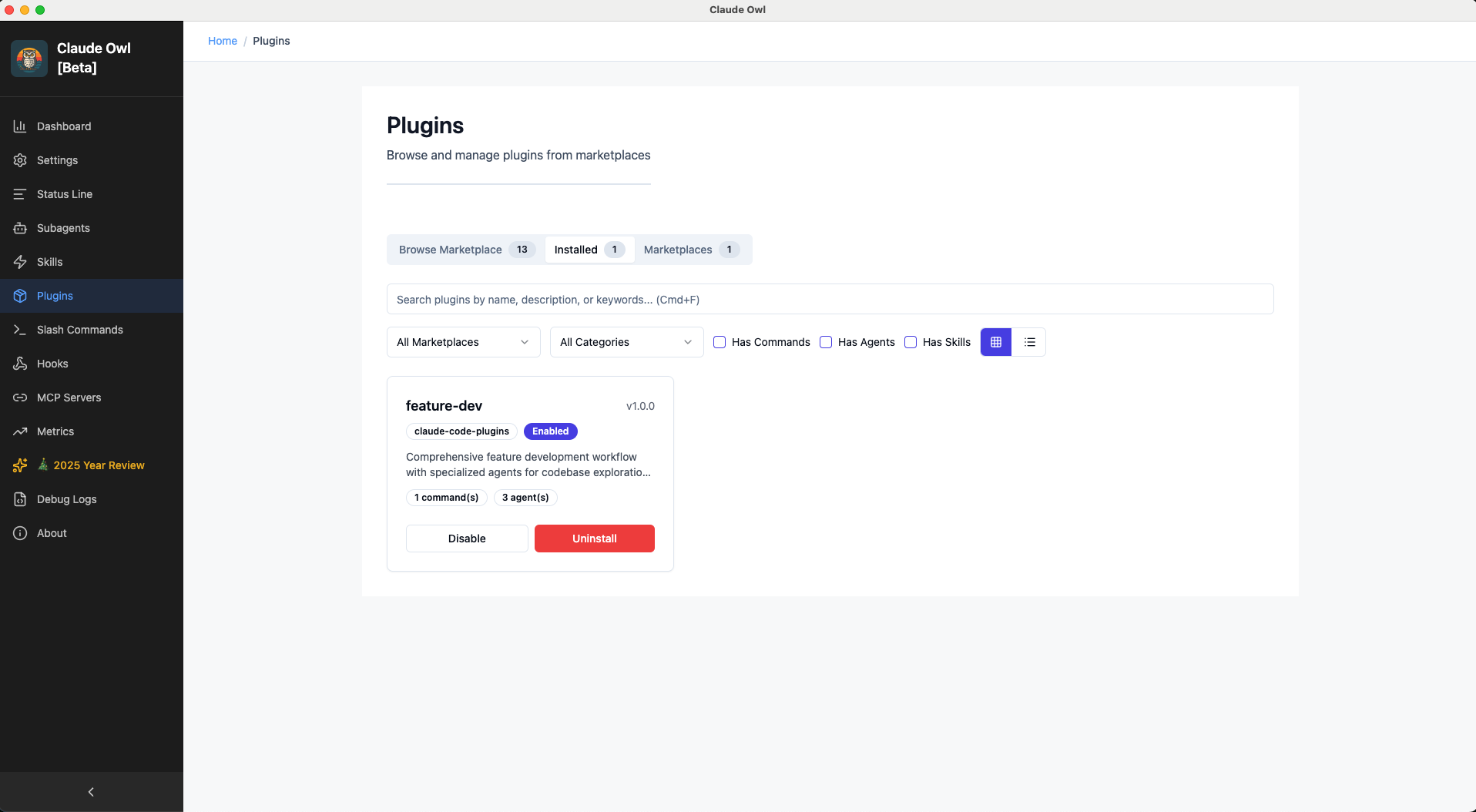Open the Hooks section icon
Screen dimensions: 1476x812
(x=19, y=364)
